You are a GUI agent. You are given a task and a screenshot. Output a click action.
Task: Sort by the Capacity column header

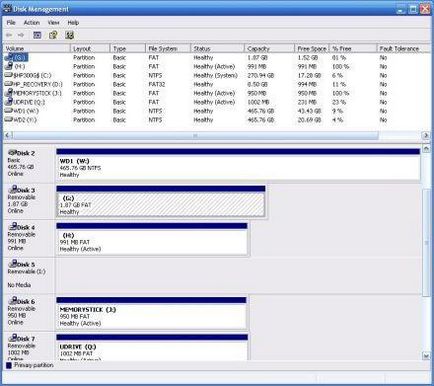269,49
